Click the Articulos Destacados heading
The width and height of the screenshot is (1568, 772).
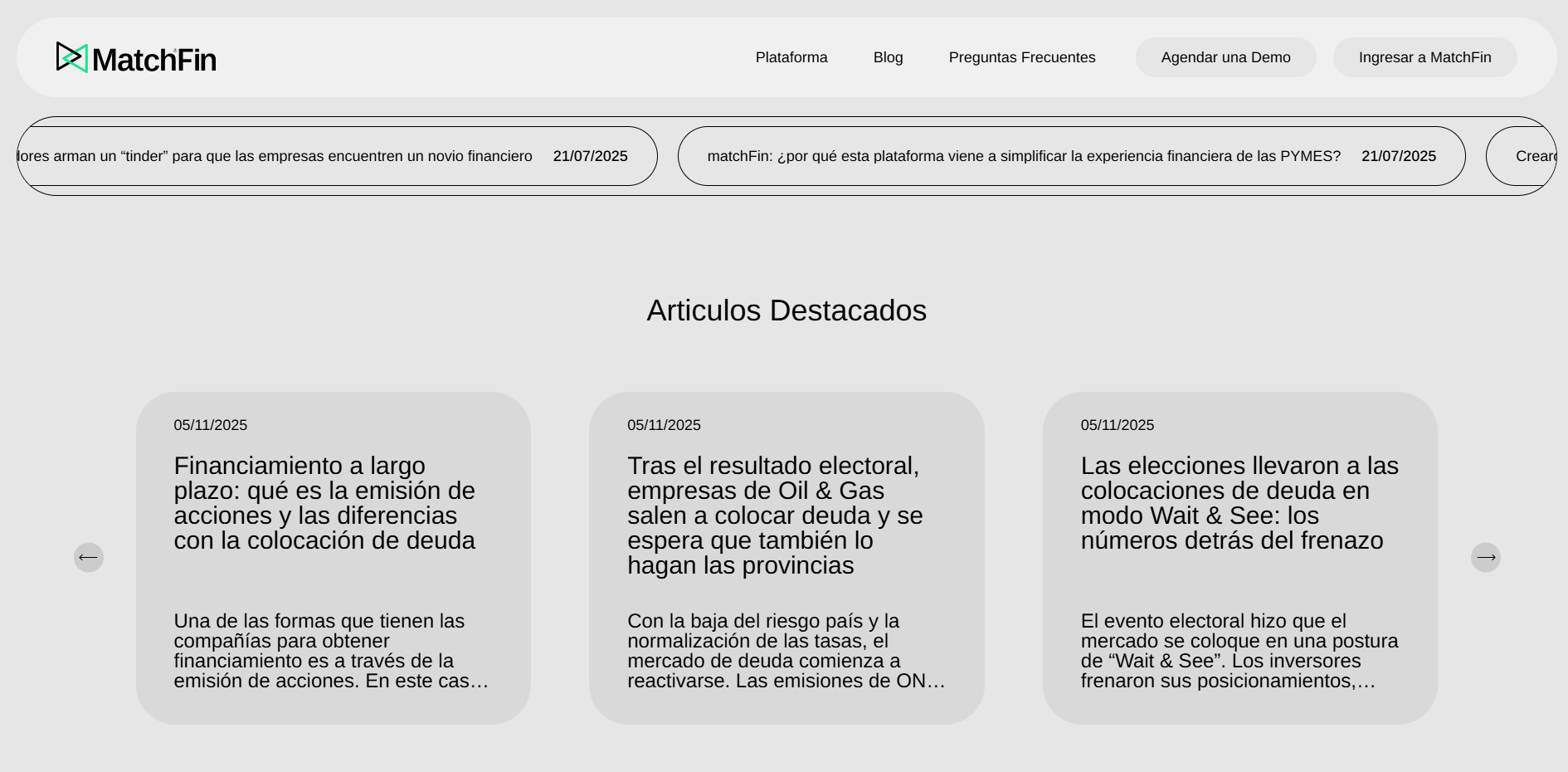pyautogui.click(x=786, y=310)
